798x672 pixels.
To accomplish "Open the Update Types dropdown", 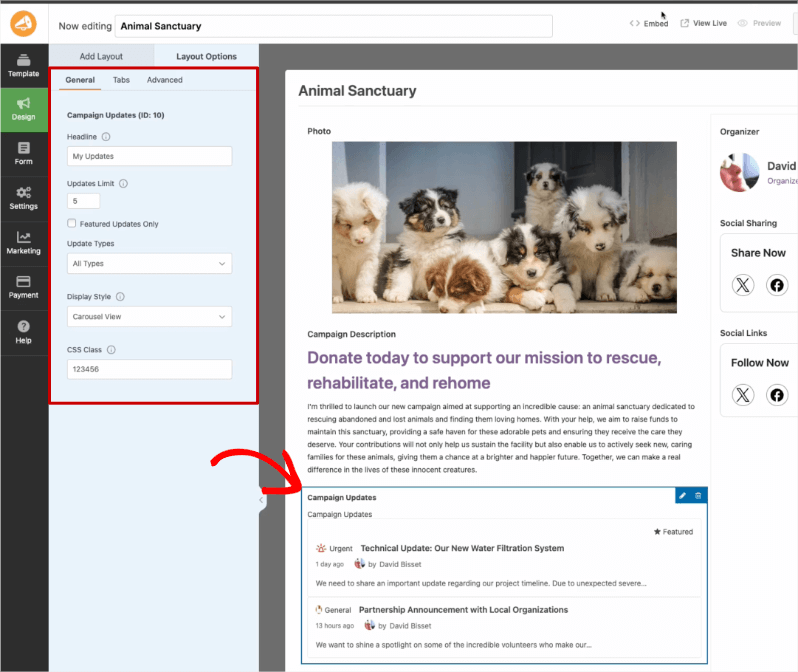I will click(149, 263).
